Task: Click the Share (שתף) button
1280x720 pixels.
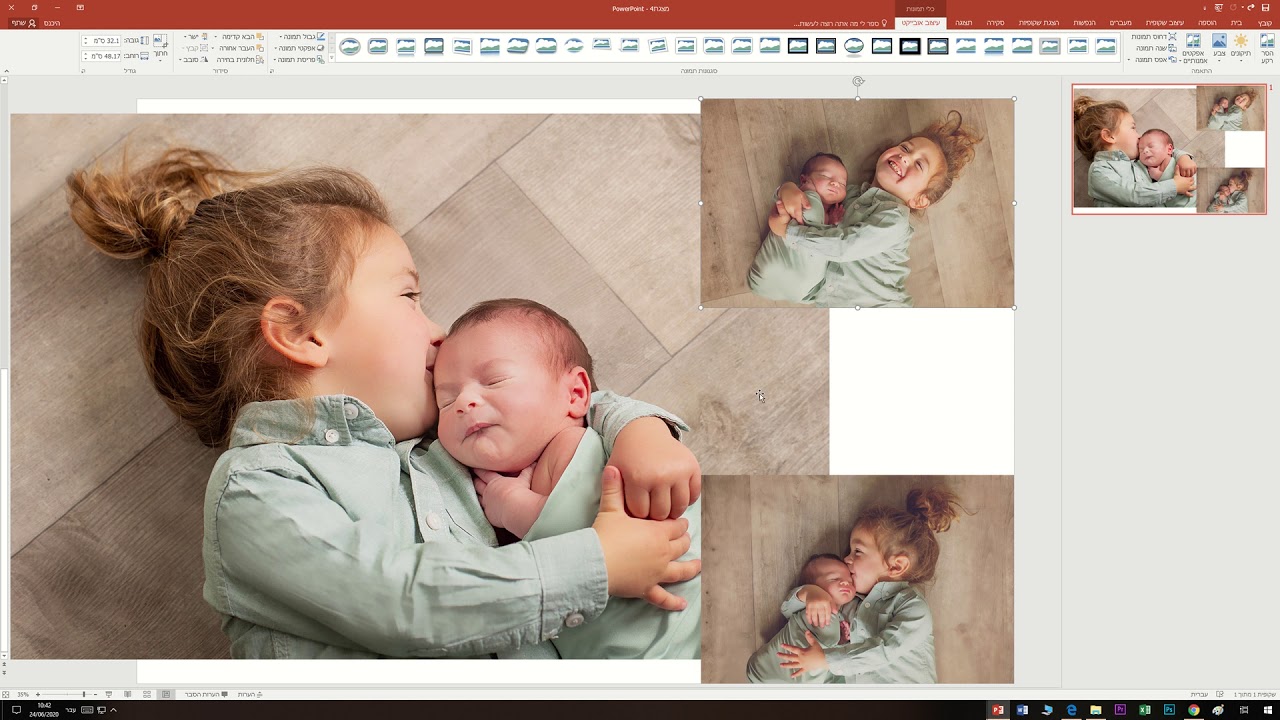Action: click(x=25, y=23)
